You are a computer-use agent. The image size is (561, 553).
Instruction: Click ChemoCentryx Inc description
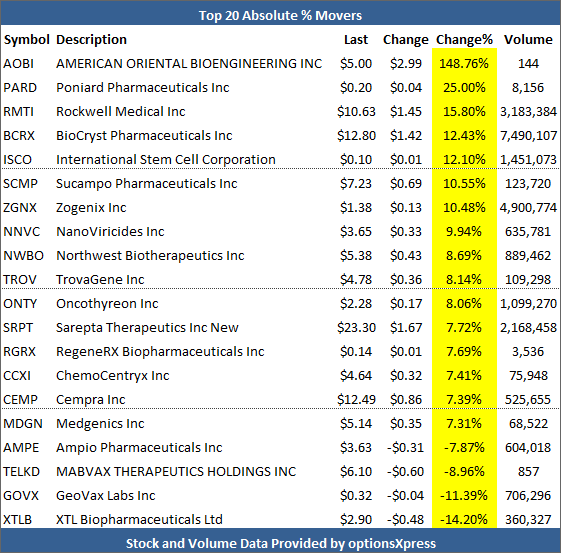click(113, 375)
